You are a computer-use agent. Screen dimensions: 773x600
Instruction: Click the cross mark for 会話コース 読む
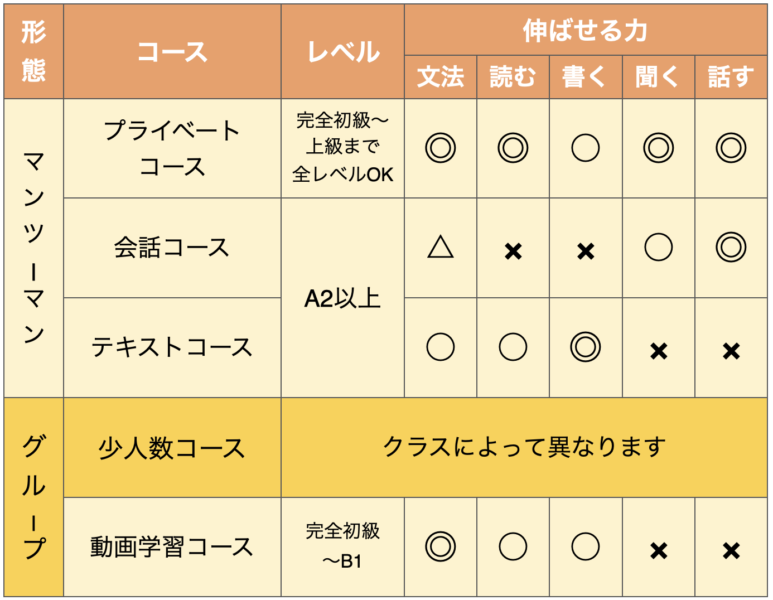click(x=513, y=251)
